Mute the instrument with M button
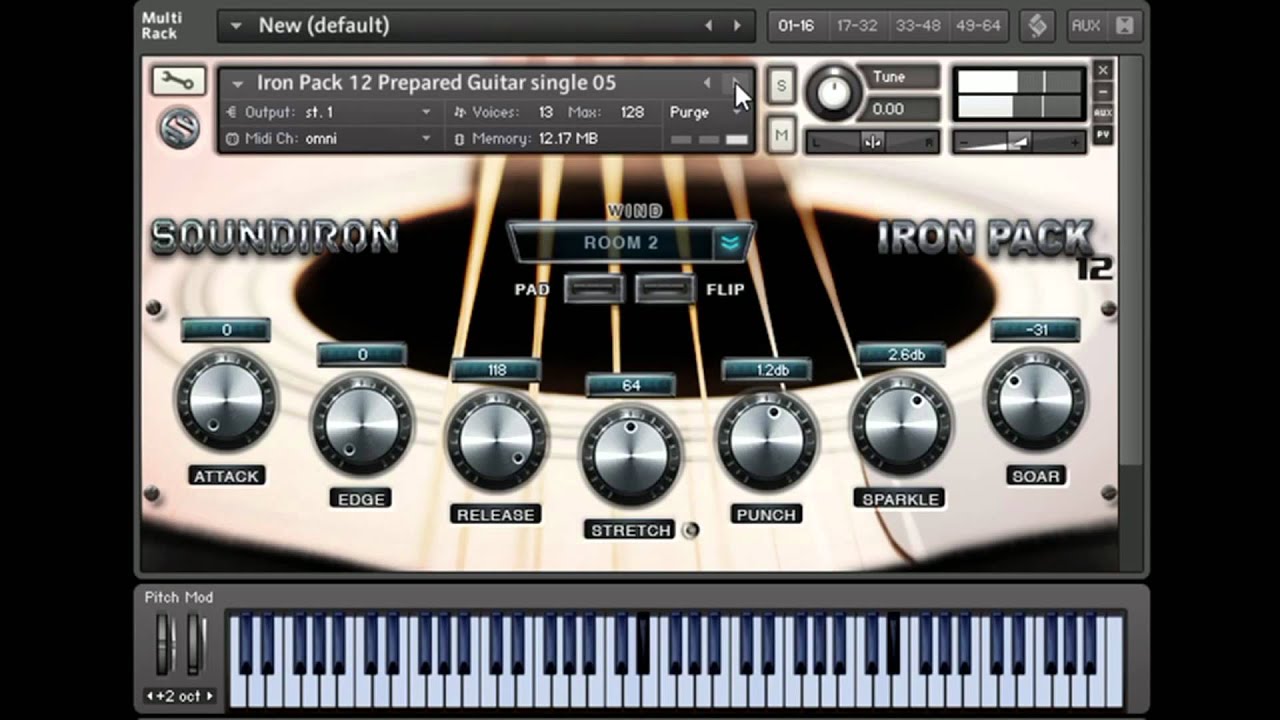The height and width of the screenshot is (720, 1280). click(x=781, y=135)
